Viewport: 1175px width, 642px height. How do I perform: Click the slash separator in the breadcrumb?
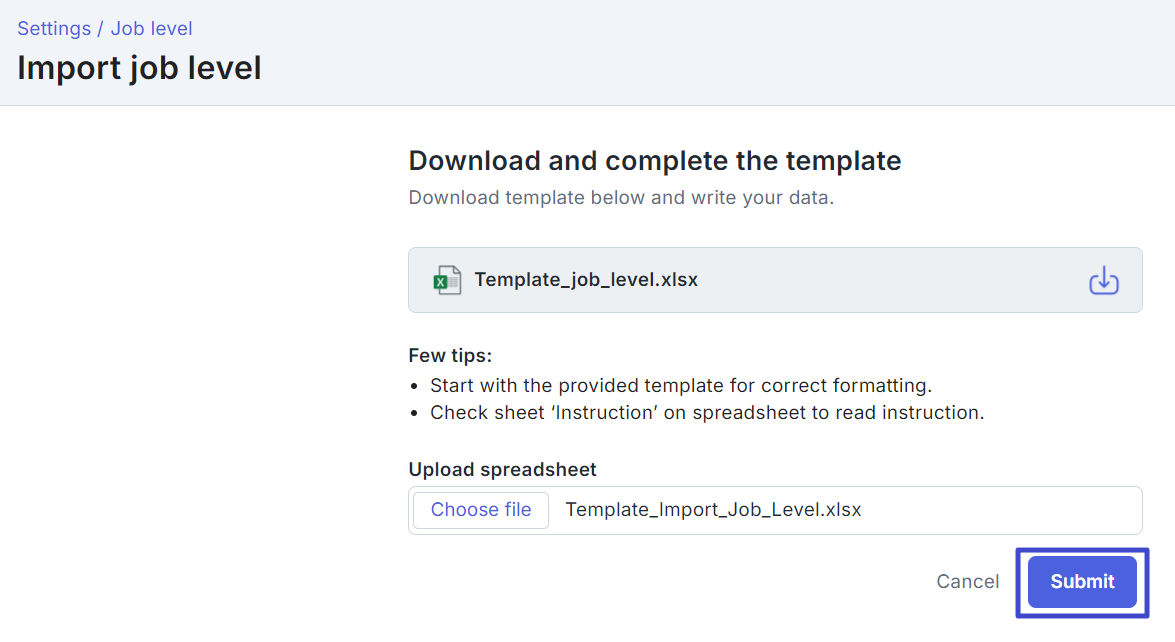pyautogui.click(x=100, y=28)
